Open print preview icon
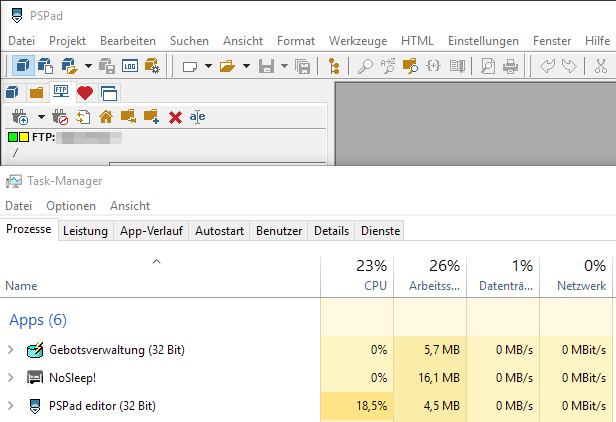Image resolution: width=616 pixels, height=422 pixels. (488, 66)
